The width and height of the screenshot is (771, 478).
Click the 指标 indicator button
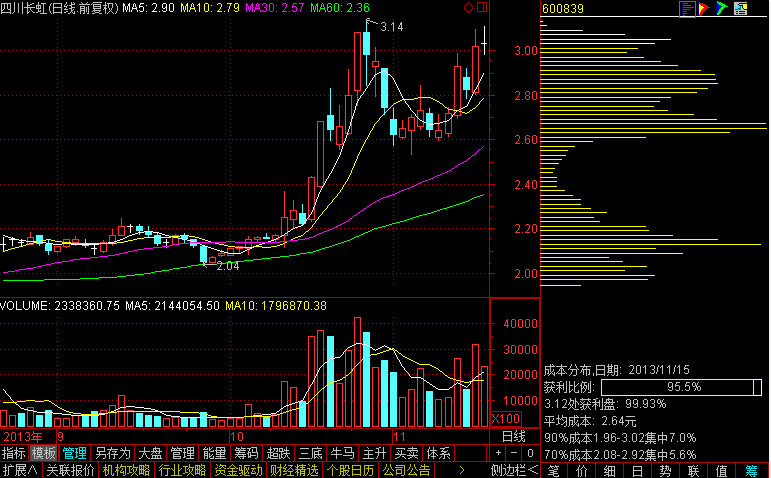click(14, 453)
